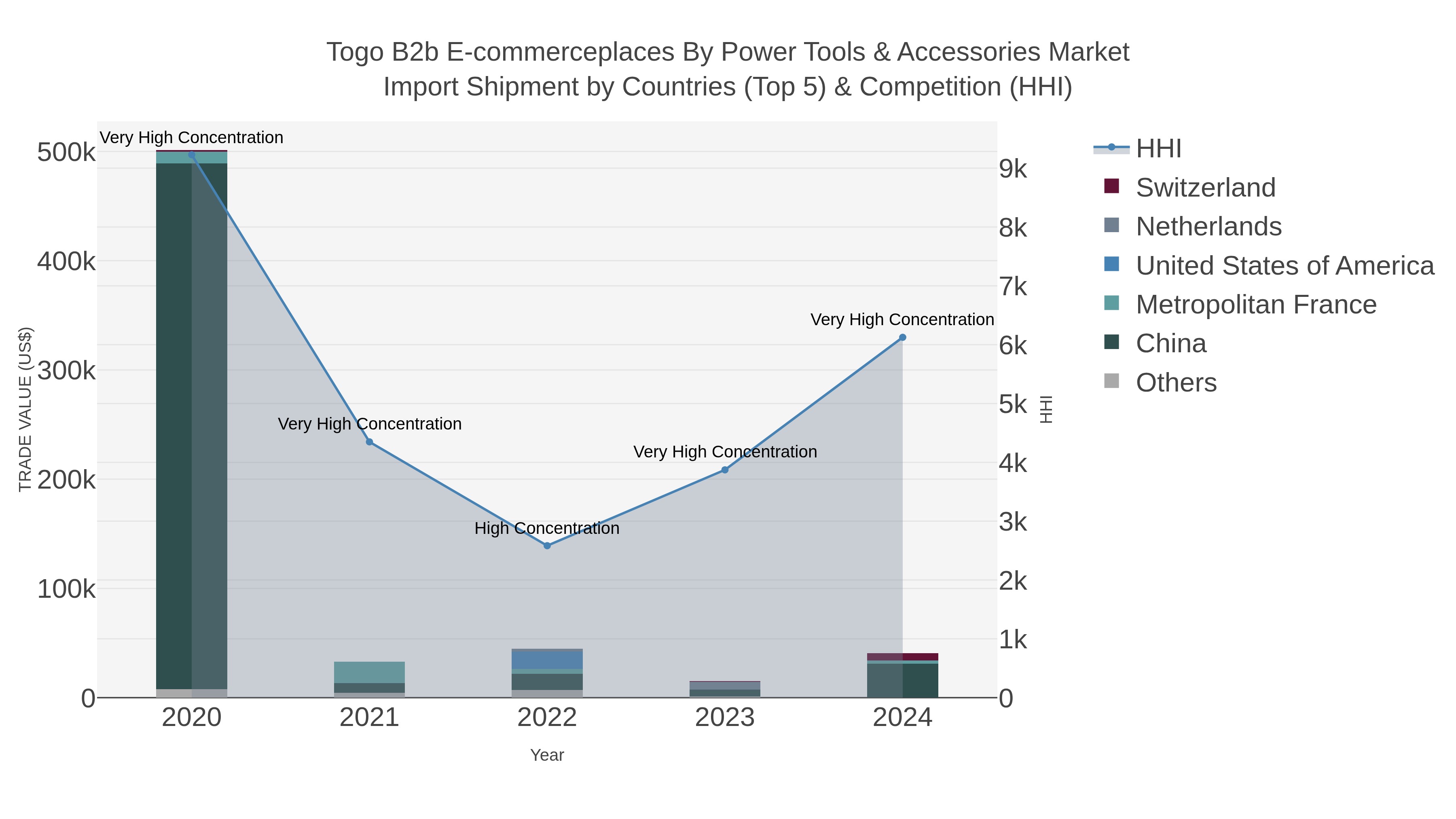Click the 'Very High Concentration' annotation for 2024
The image size is (1456, 819).
tap(903, 320)
